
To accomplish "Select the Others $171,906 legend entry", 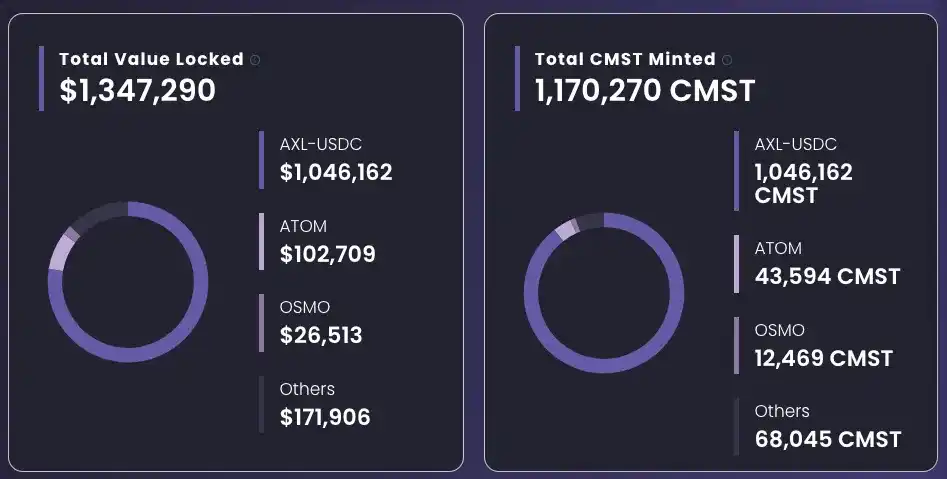I will (x=325, y=404).
